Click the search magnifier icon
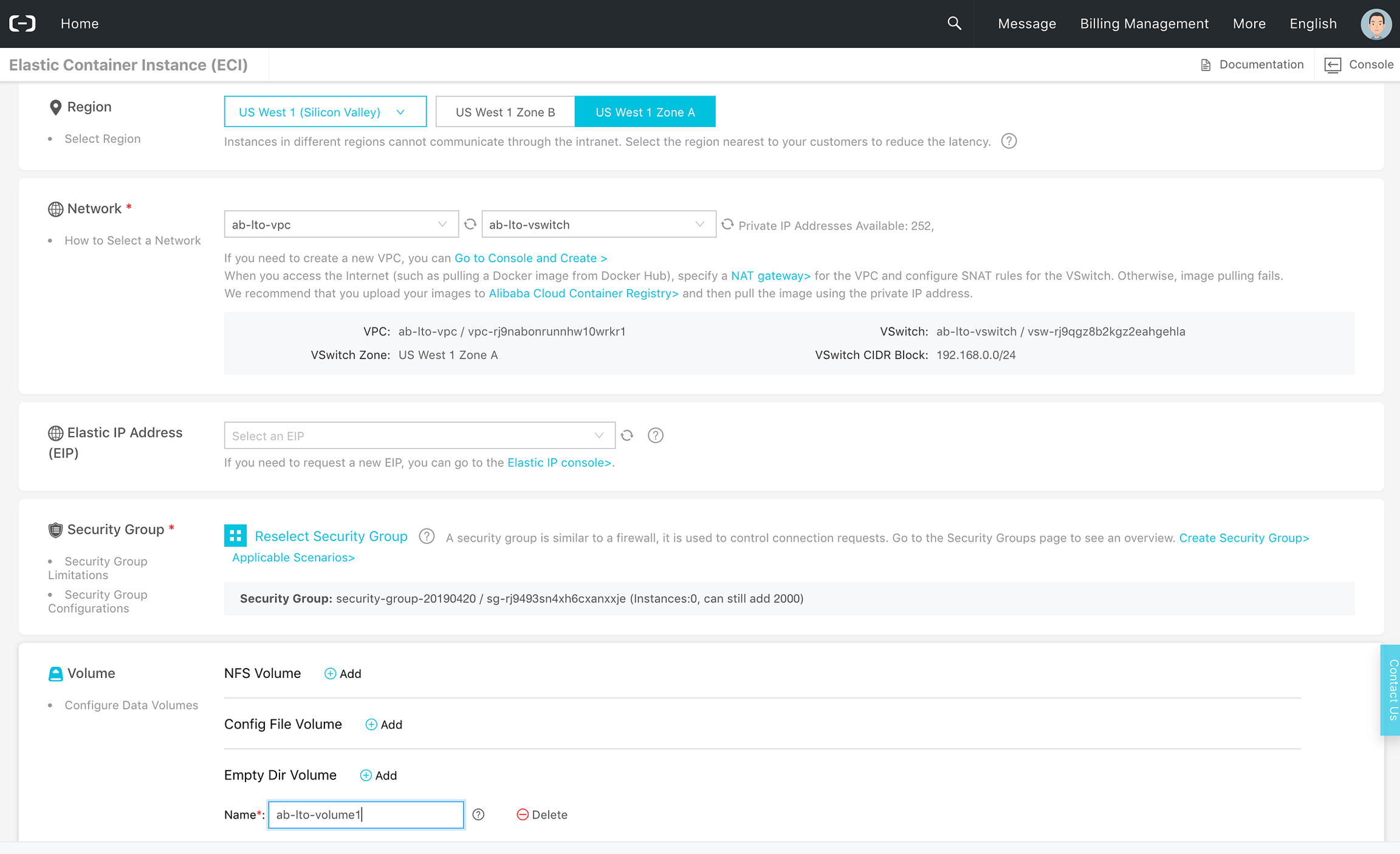The height and width of the screenshot is (854, 1400). pos(954,23)
